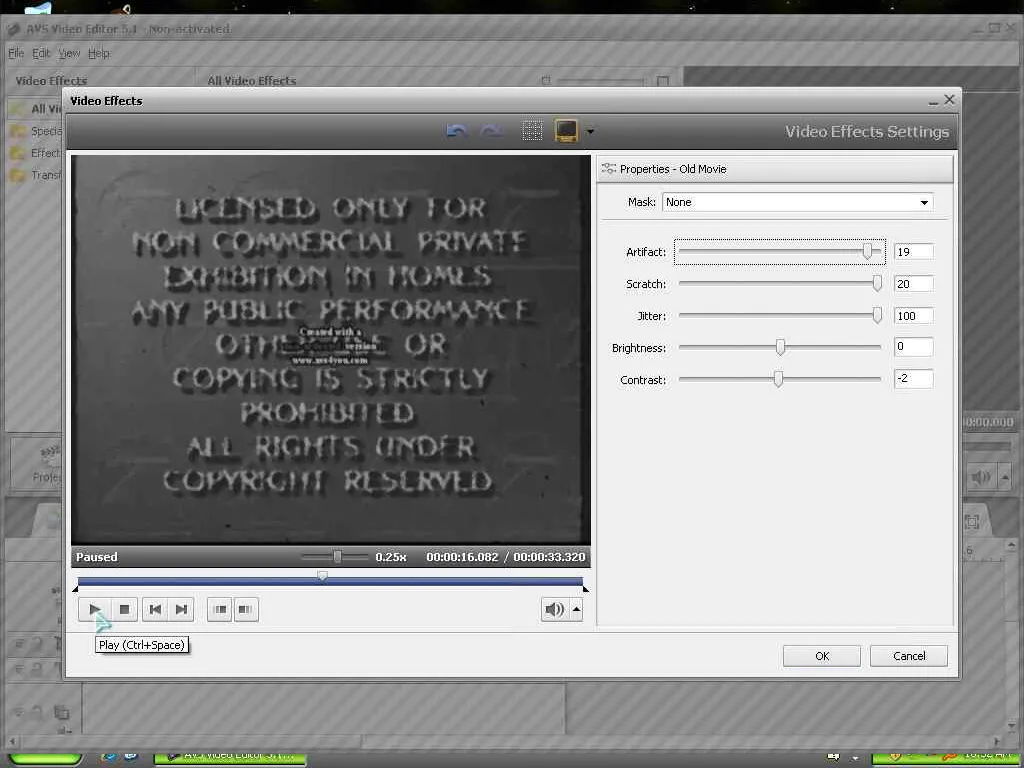Click the total duration 00:00:33.320 text
Viewport: 1024px width, 768px height.
point(549,557)
